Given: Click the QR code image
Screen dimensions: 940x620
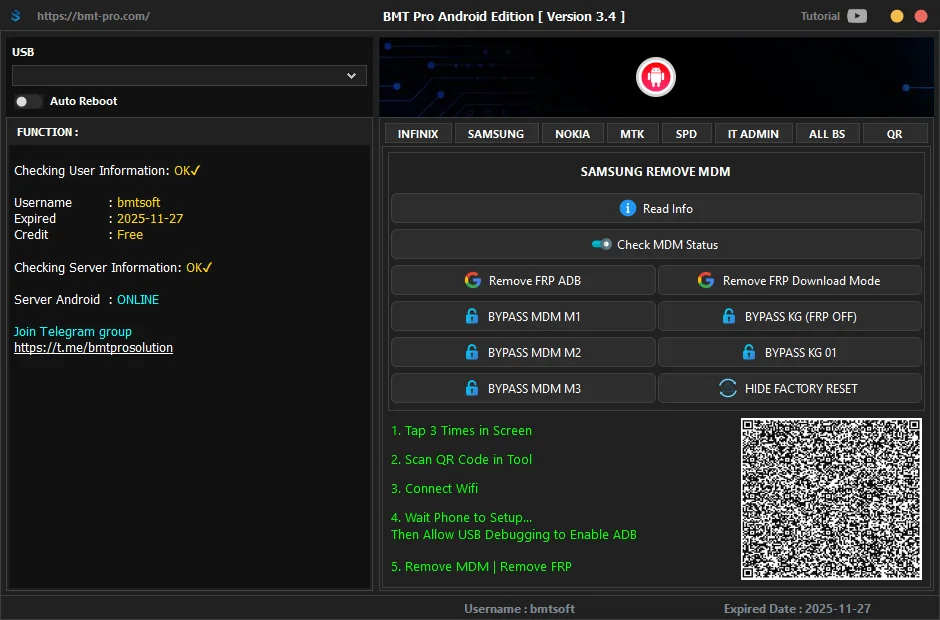Looking at the screenshot, I should [x=830, y=498].
